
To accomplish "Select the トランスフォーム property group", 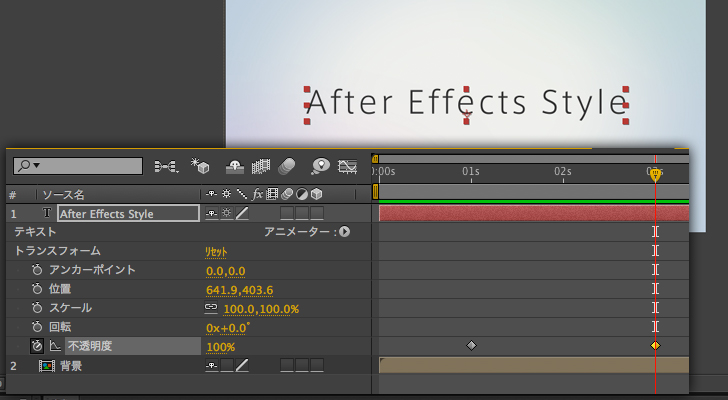I will pyautogui.click(x=58, y=251).
